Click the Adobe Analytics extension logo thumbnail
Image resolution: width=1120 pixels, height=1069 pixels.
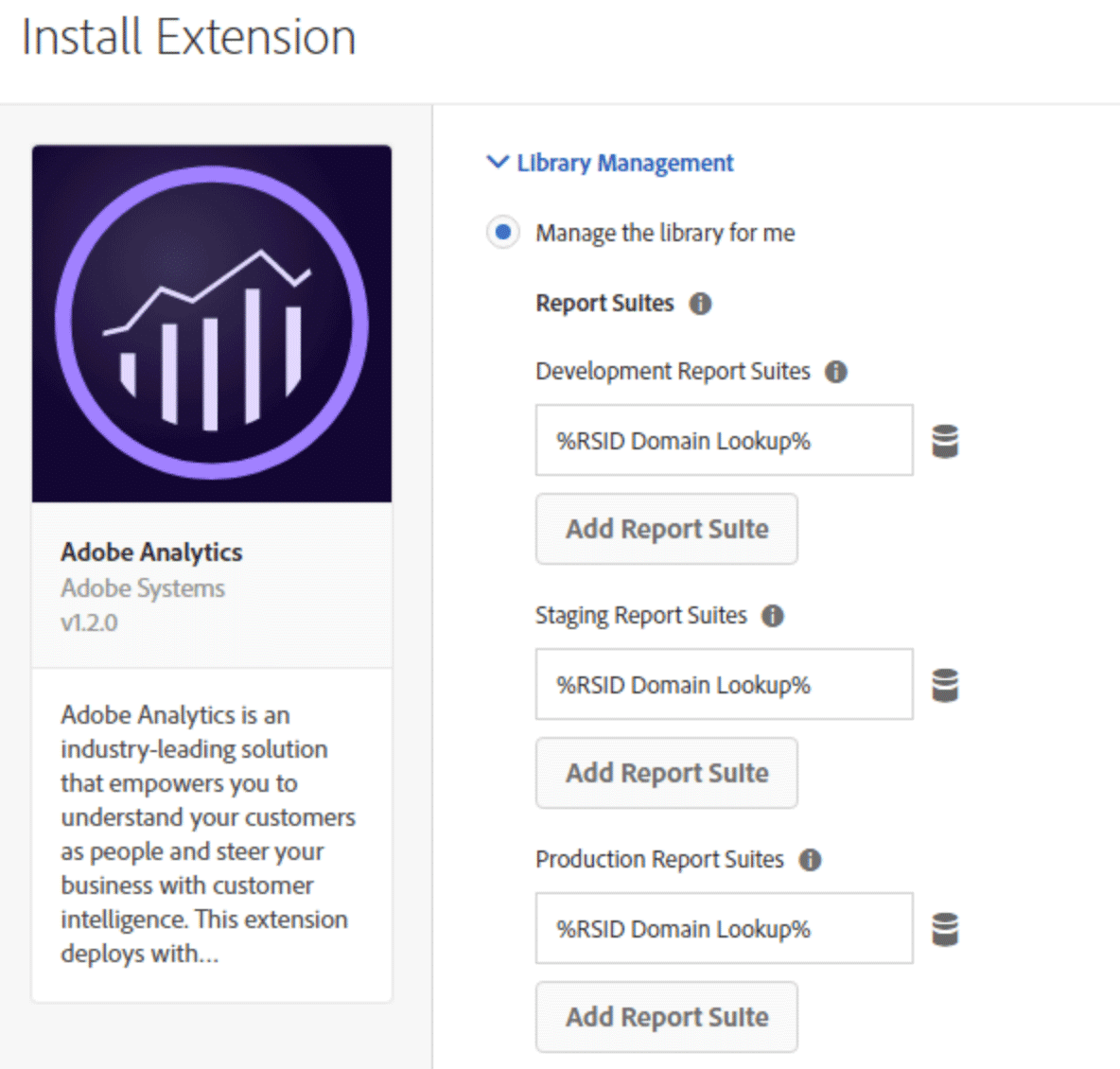tap(212, 324)
